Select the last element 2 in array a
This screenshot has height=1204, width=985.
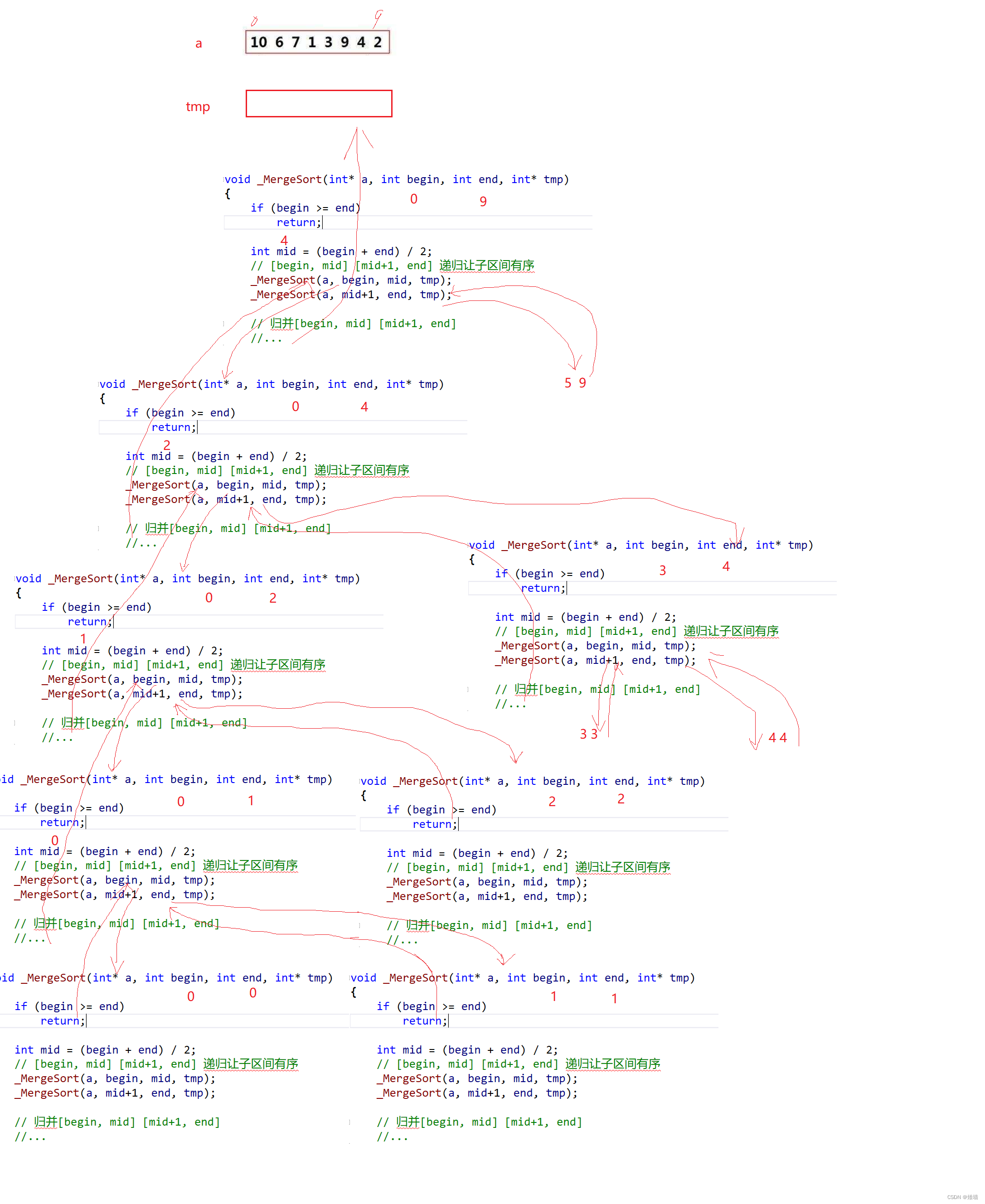point(378,42)
